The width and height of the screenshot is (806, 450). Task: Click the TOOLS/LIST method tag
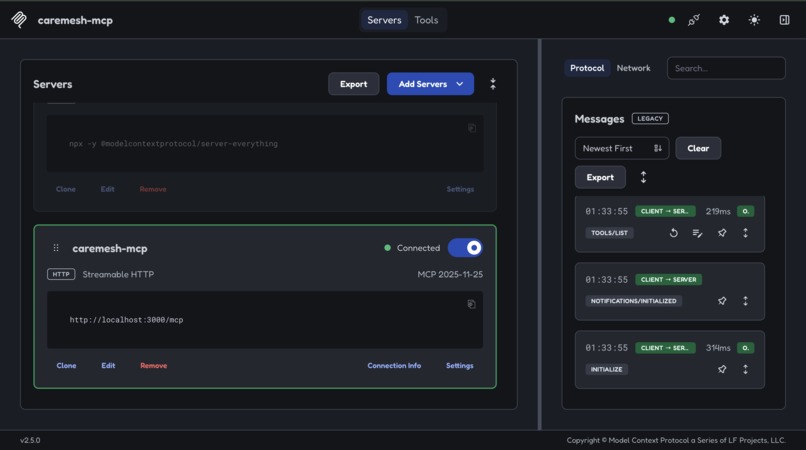pos(609,233)
